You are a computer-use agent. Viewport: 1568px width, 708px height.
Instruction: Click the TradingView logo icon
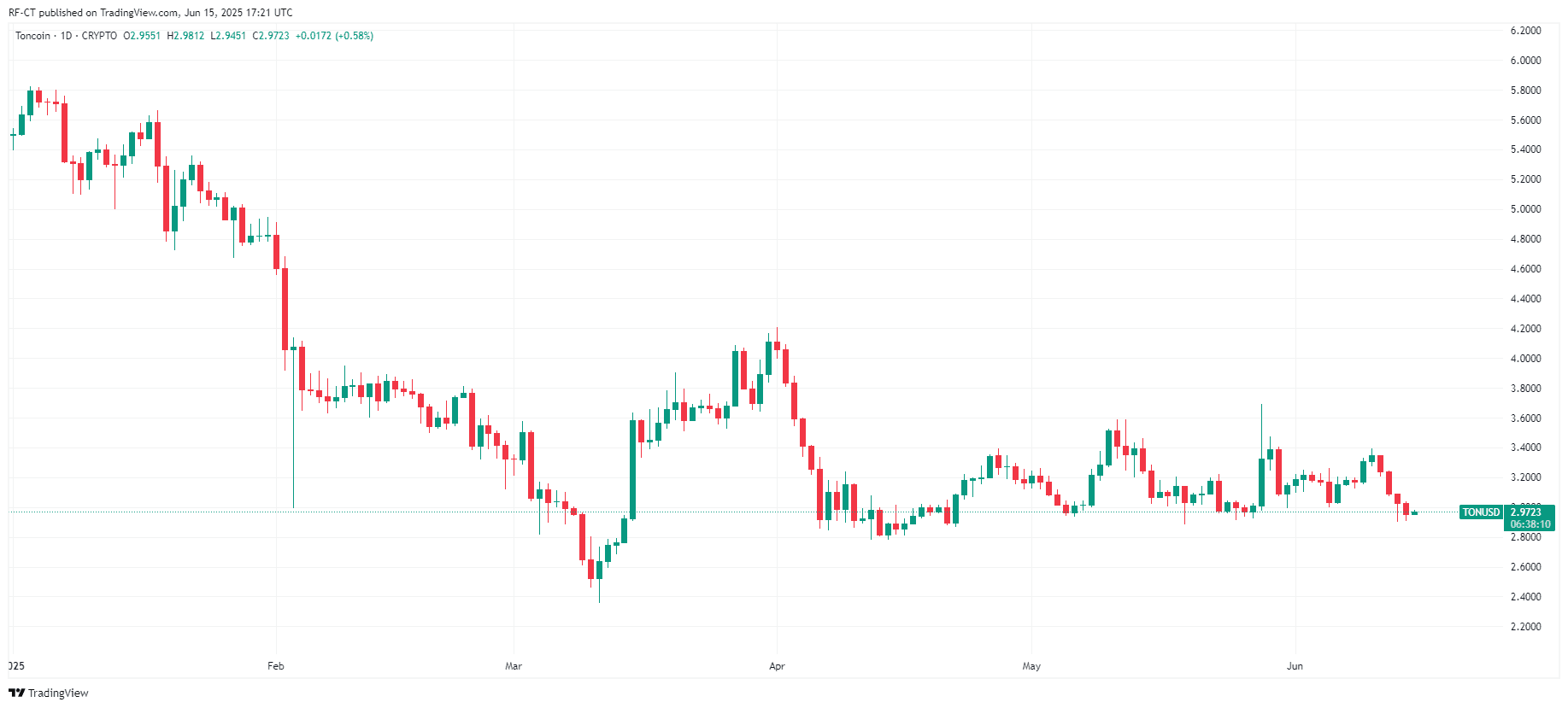(x=16, y=693)
